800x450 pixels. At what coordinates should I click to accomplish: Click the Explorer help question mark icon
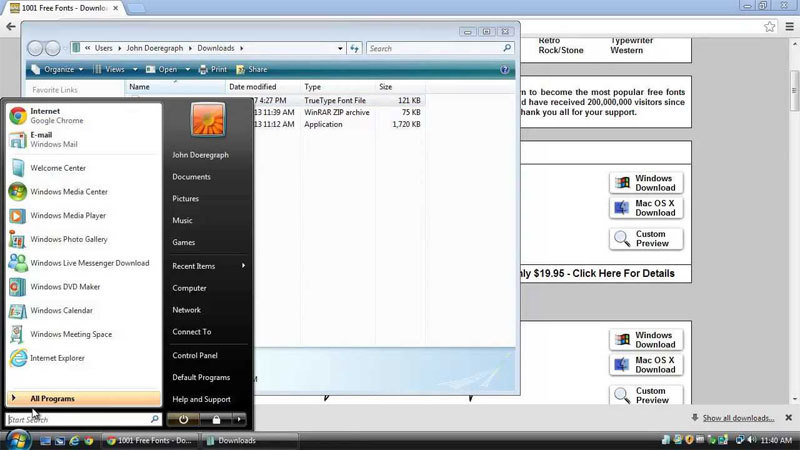tap(503, 70)
